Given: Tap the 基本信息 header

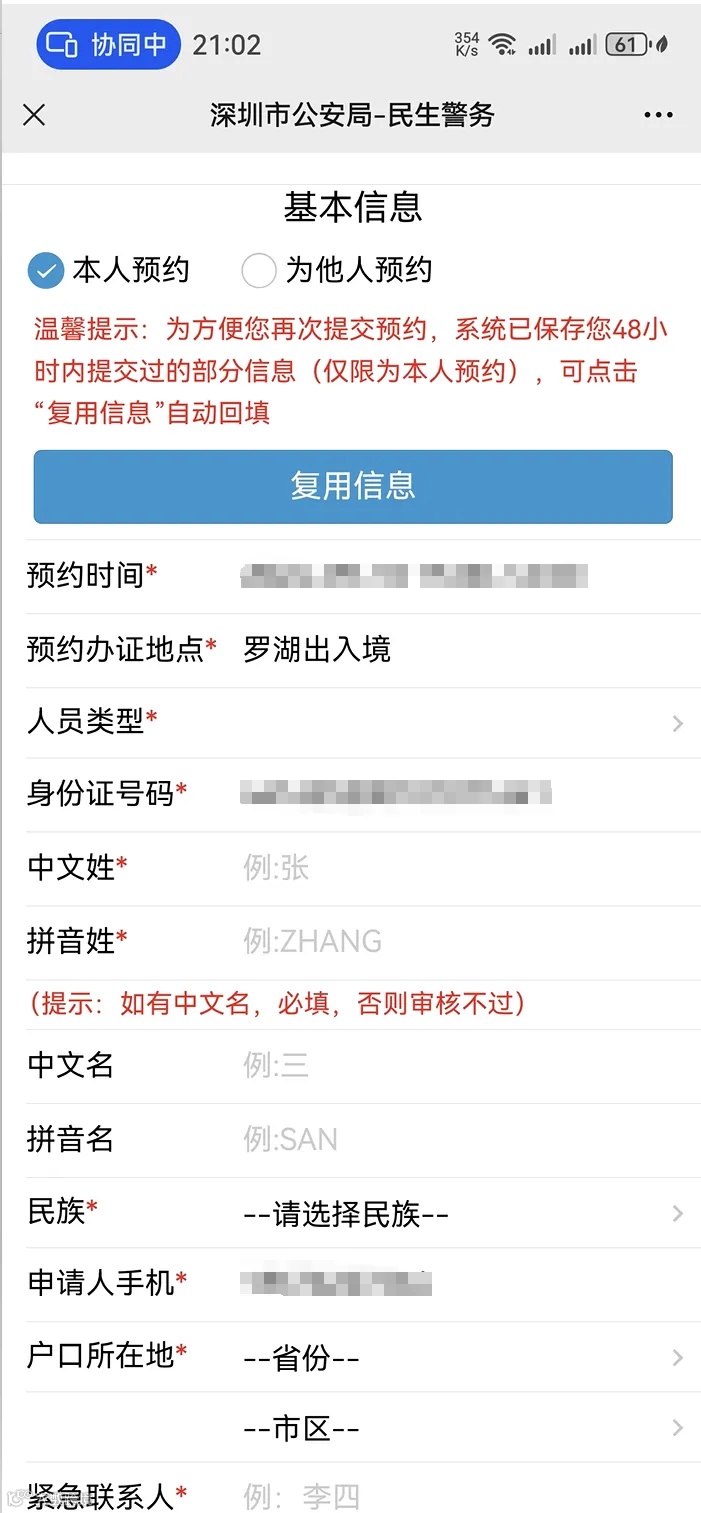Looking at the screenshot, I should coord(351,207).
